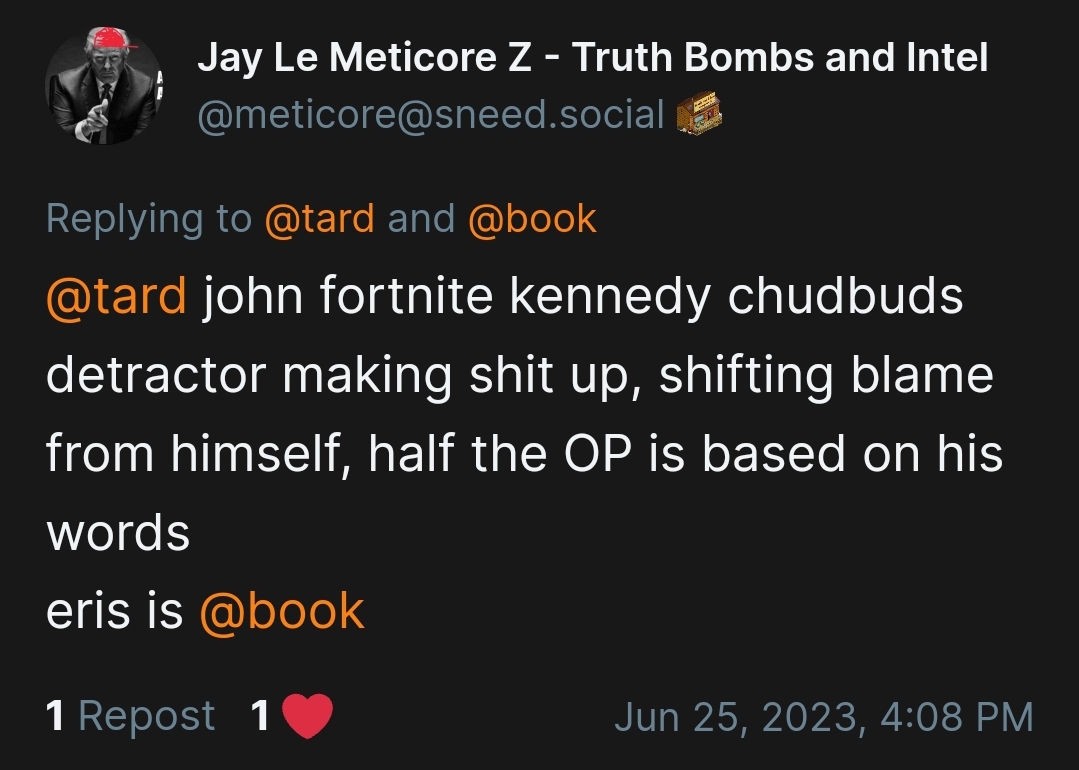Click the "shifting blame" text in the post
This screenshot has height=770, width=1079.
pyautogui.click(x=826, y=375)
